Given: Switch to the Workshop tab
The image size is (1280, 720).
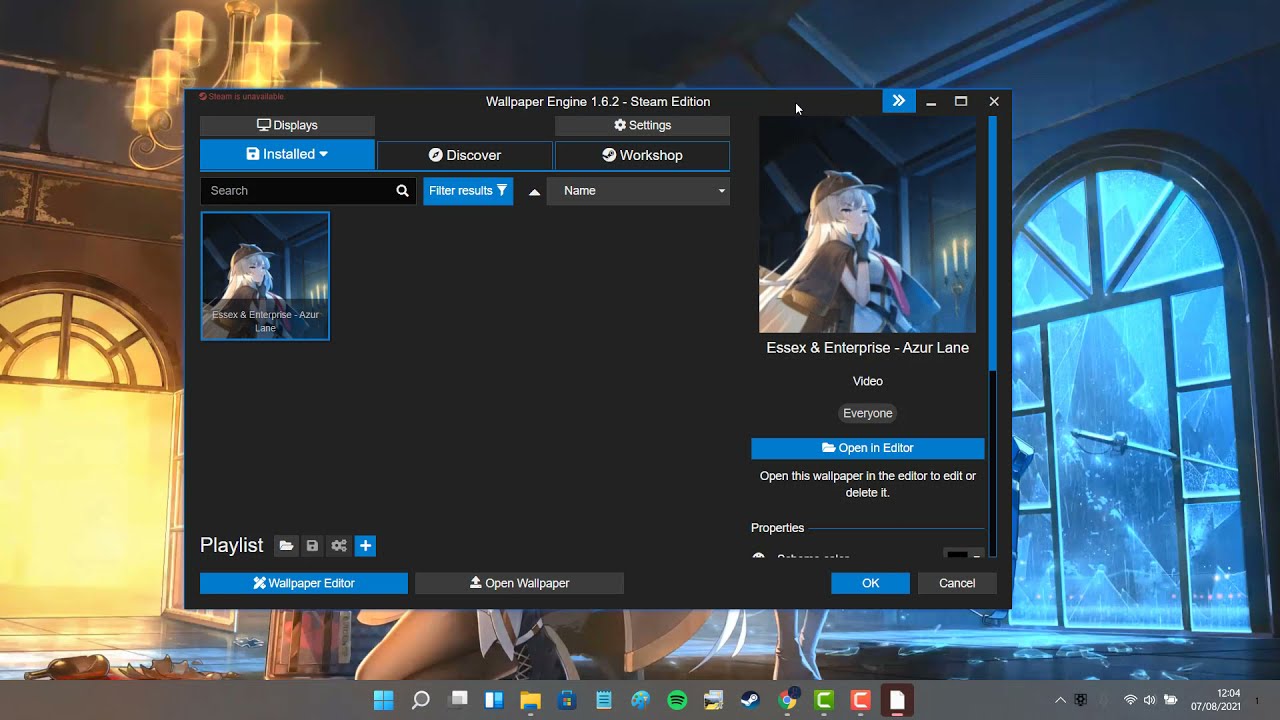Looking at the screenshot, I should coord(642,155).
